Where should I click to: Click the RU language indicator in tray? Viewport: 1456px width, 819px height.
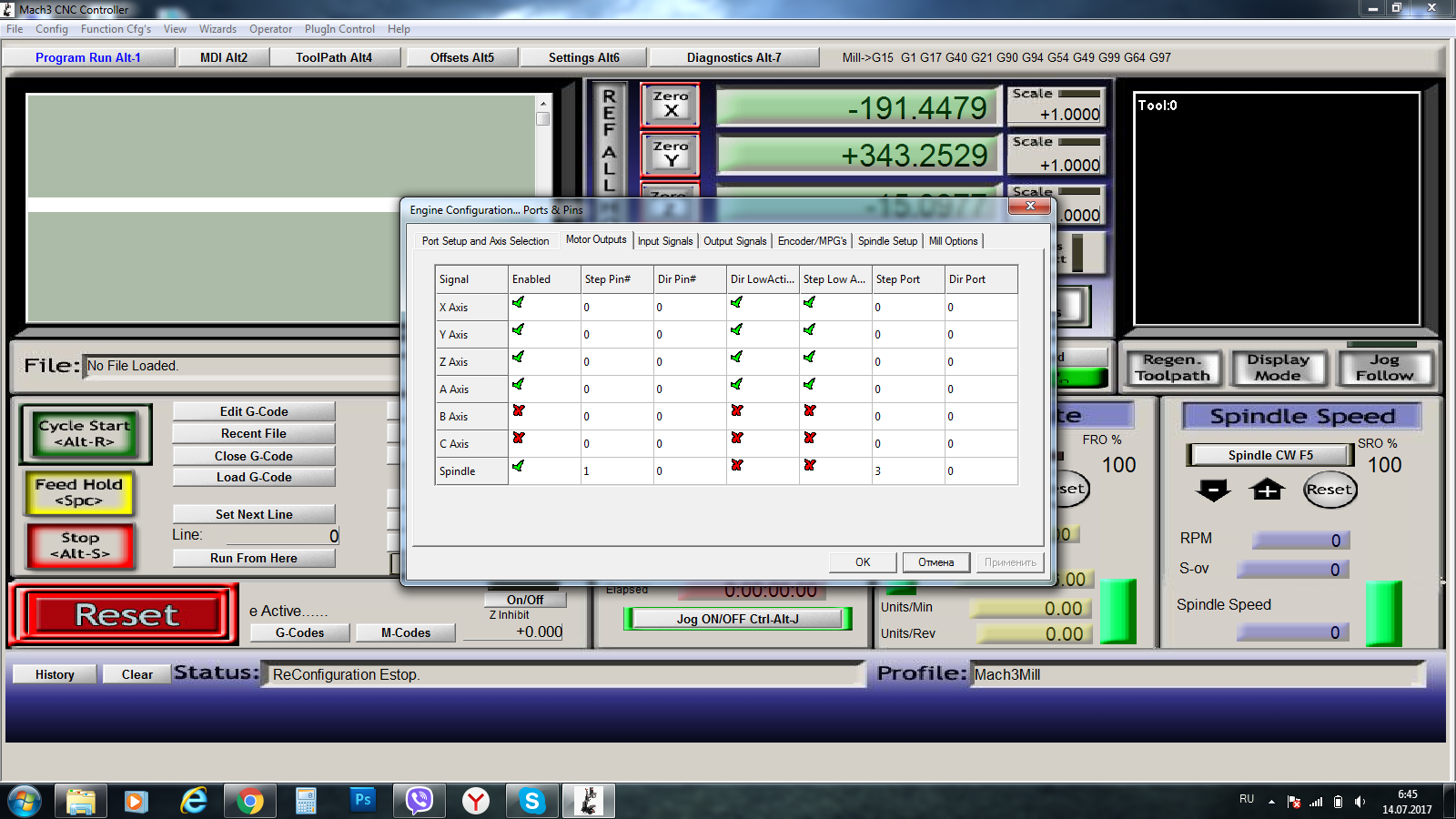point(1247,799)
